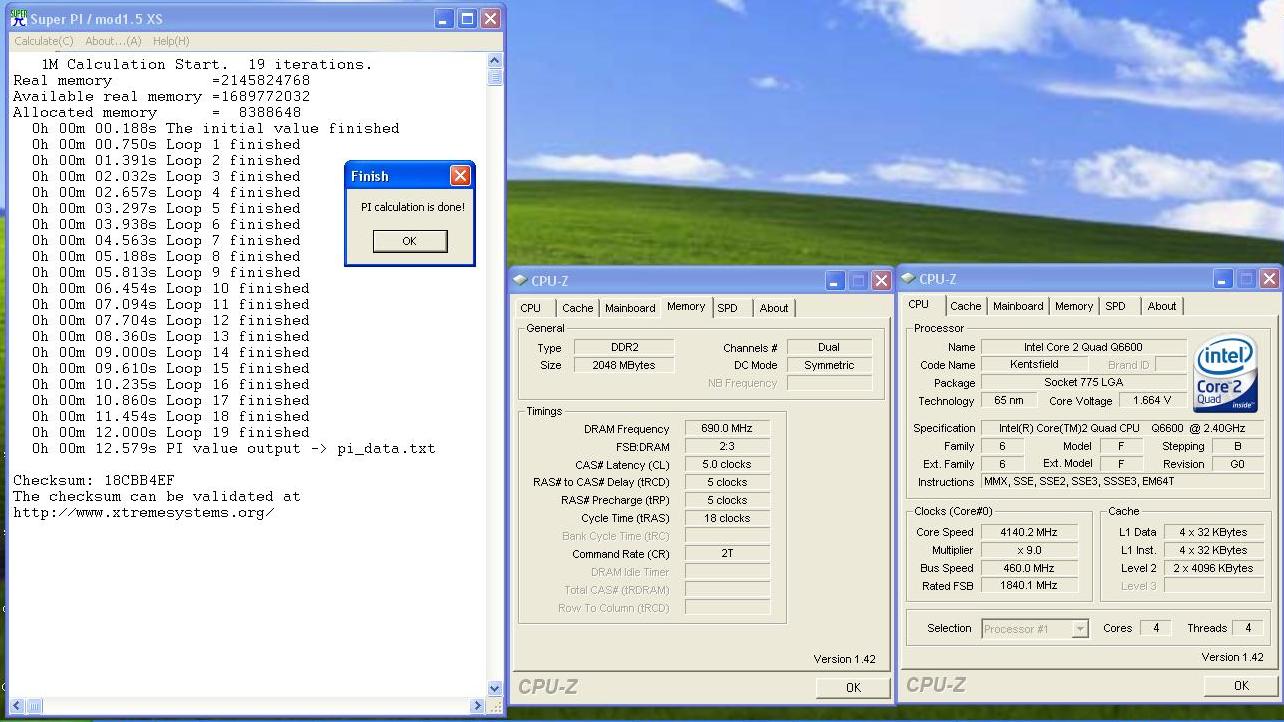This screenshot has width=1284, height=722.
Task: Click OK in the CPU-Z Memory timings window
Action: point(853,687)
